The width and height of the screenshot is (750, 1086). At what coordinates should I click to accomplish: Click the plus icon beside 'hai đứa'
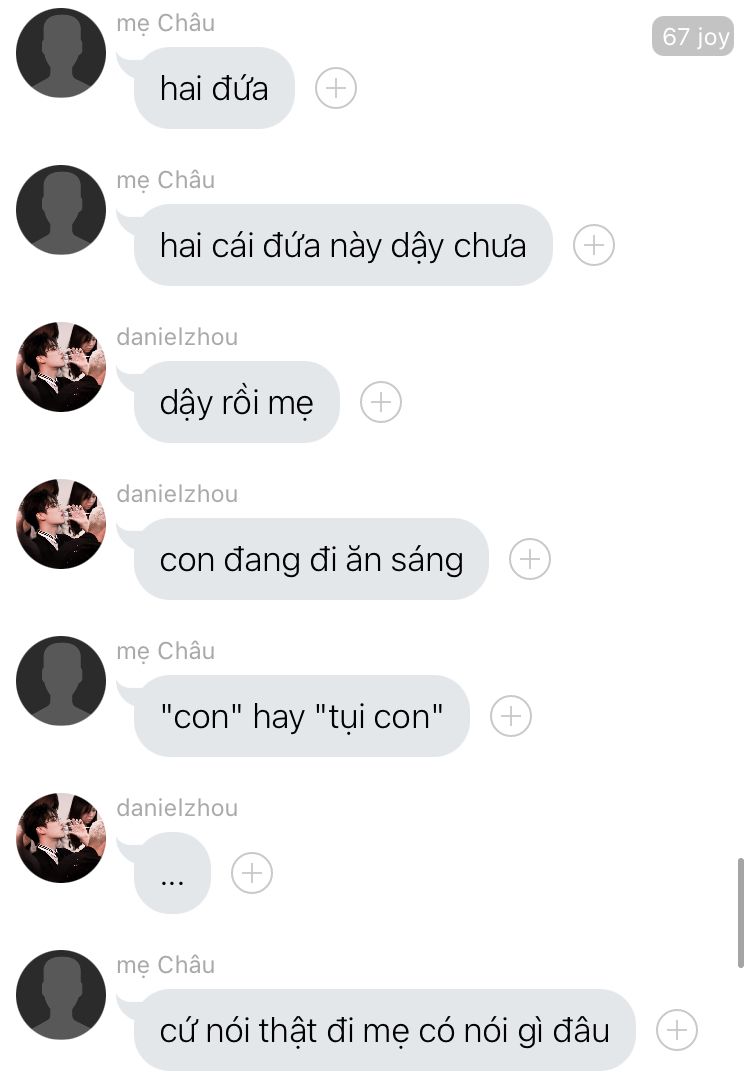(336, 88)
